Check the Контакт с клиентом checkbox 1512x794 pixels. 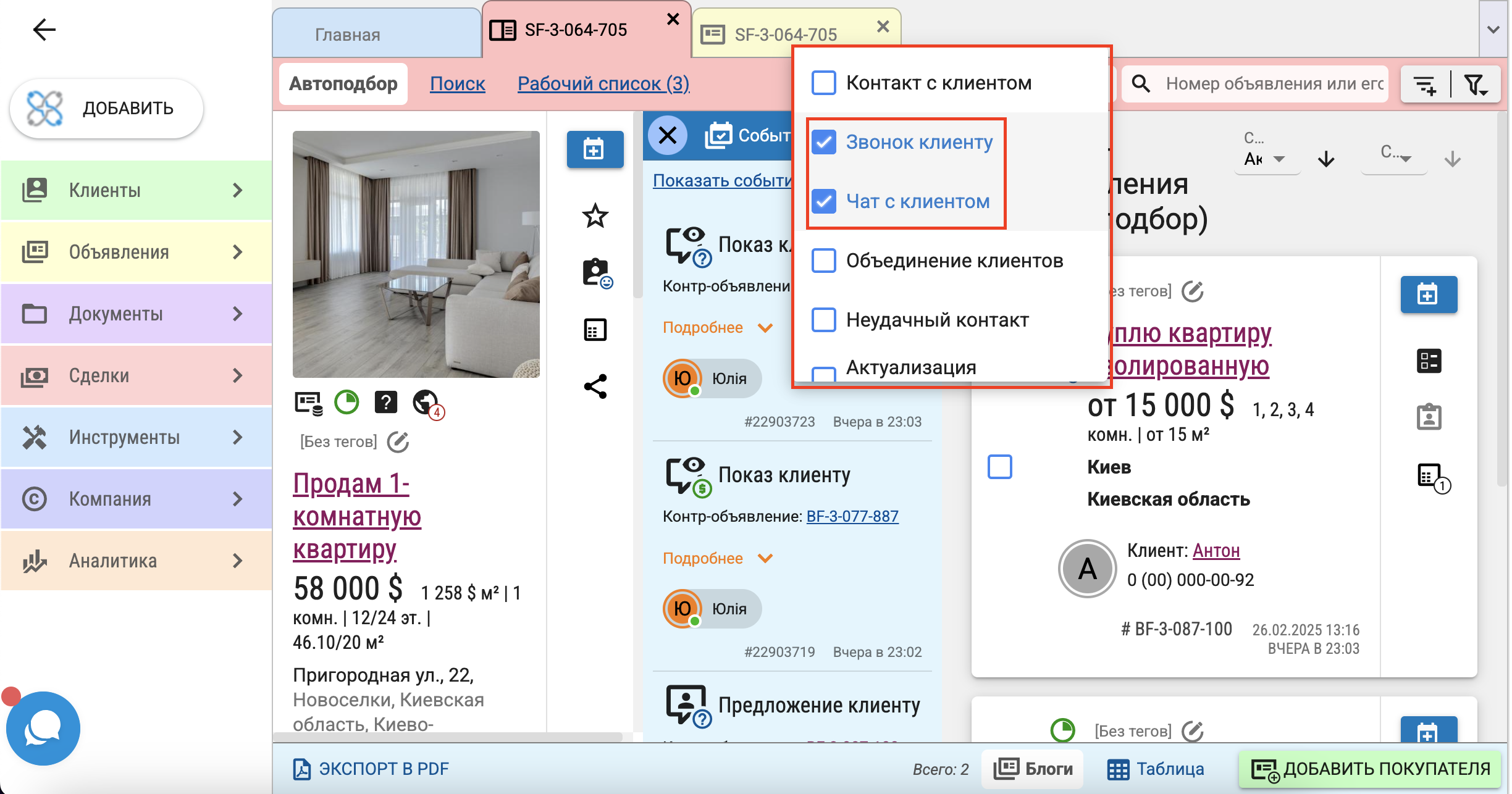point(824,83)
